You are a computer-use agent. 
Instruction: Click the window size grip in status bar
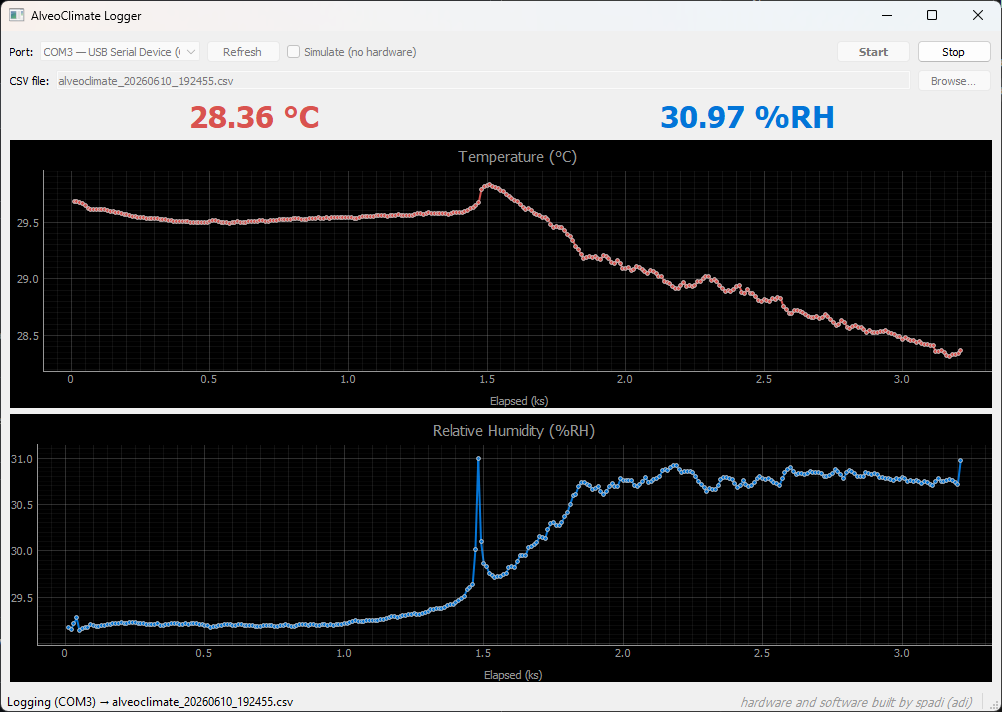click(x=996, y=705)
